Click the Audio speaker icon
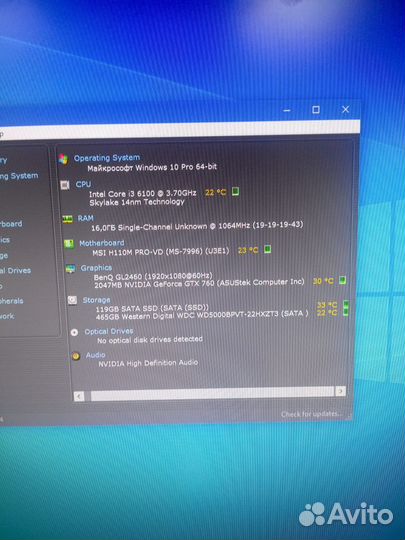This screenshot has height=540, width=405. pos(76,356)
